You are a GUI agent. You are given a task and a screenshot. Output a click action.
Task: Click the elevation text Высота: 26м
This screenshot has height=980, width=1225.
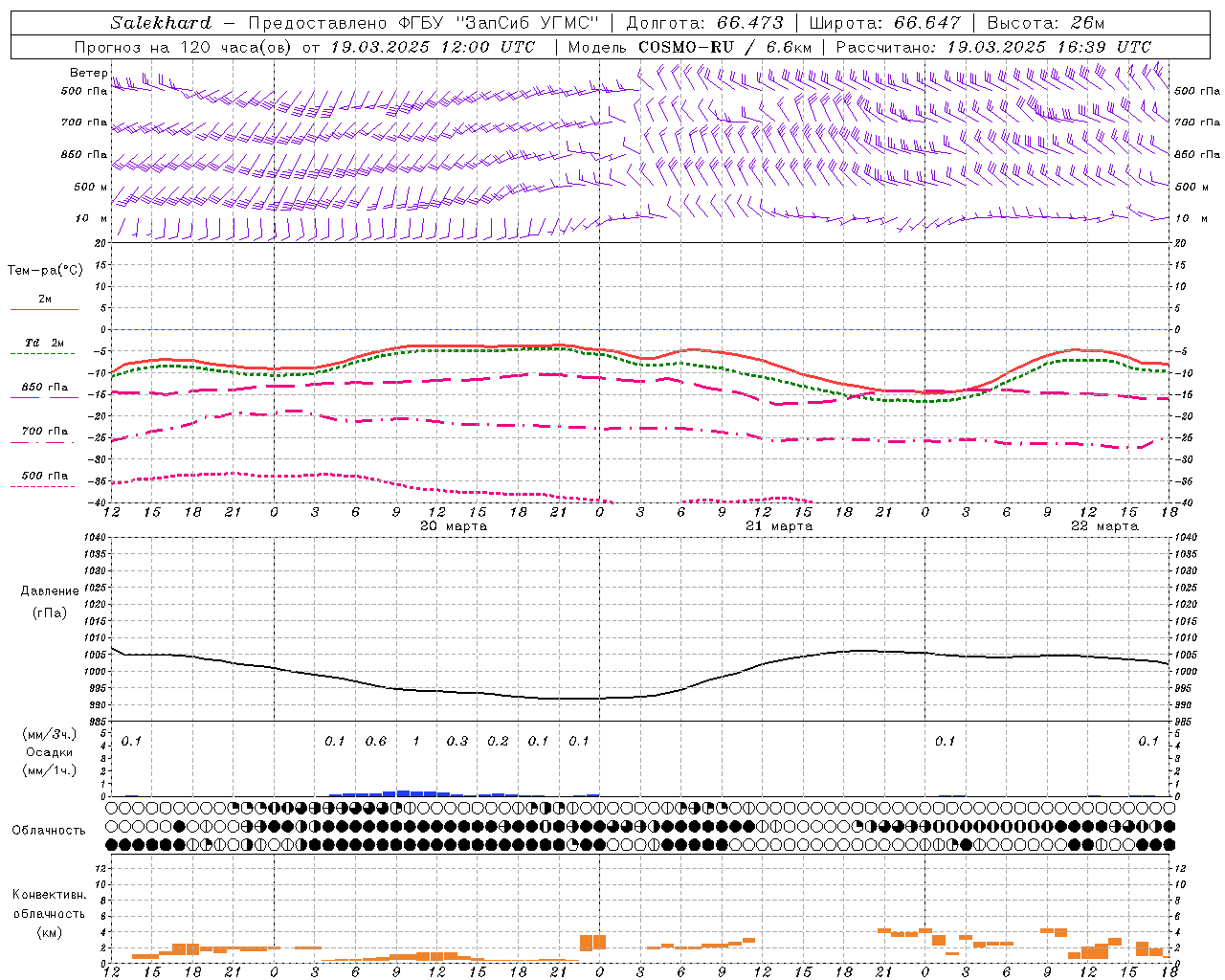(x=1045, y=23)
